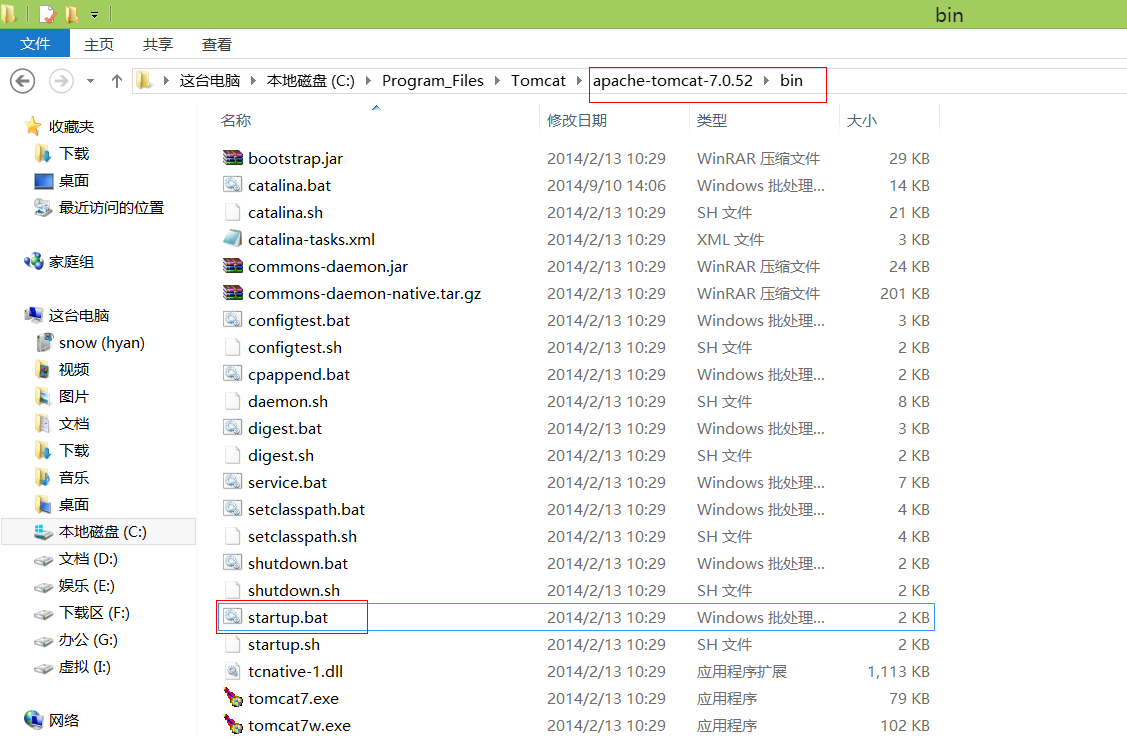Expand arrow after apache-tomcat-7.0.52 breadcrumb
Viewport: 1127px width, 737px height.
click(x=766, y=81)
